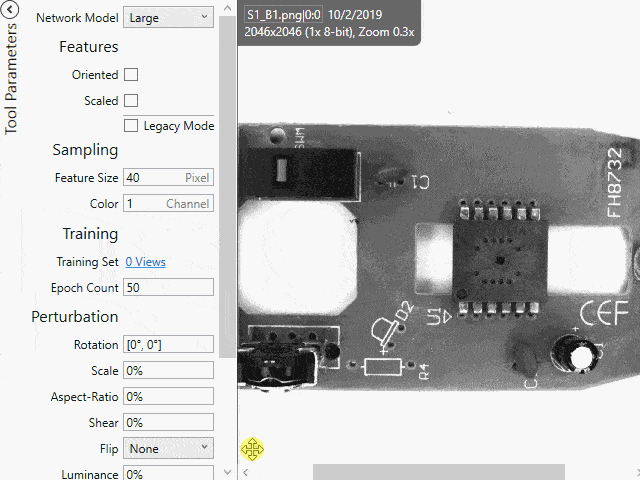
Task: Click the image scroll left arrow
Action: tap(246, 472)
